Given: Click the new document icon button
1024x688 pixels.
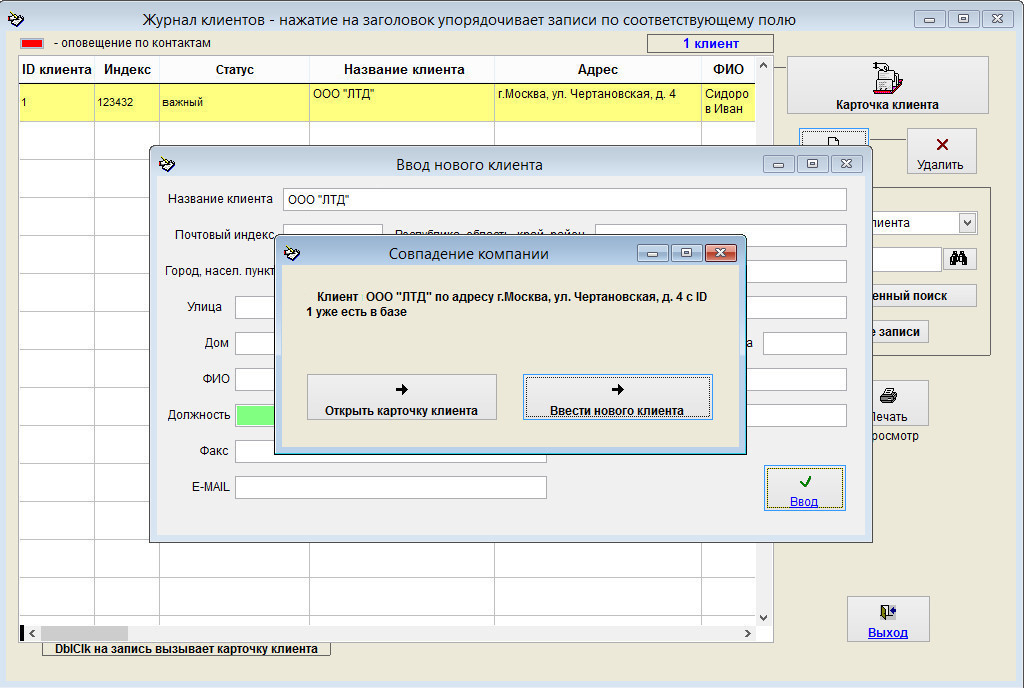Looking at the screenshot, I should click(833, 137).
